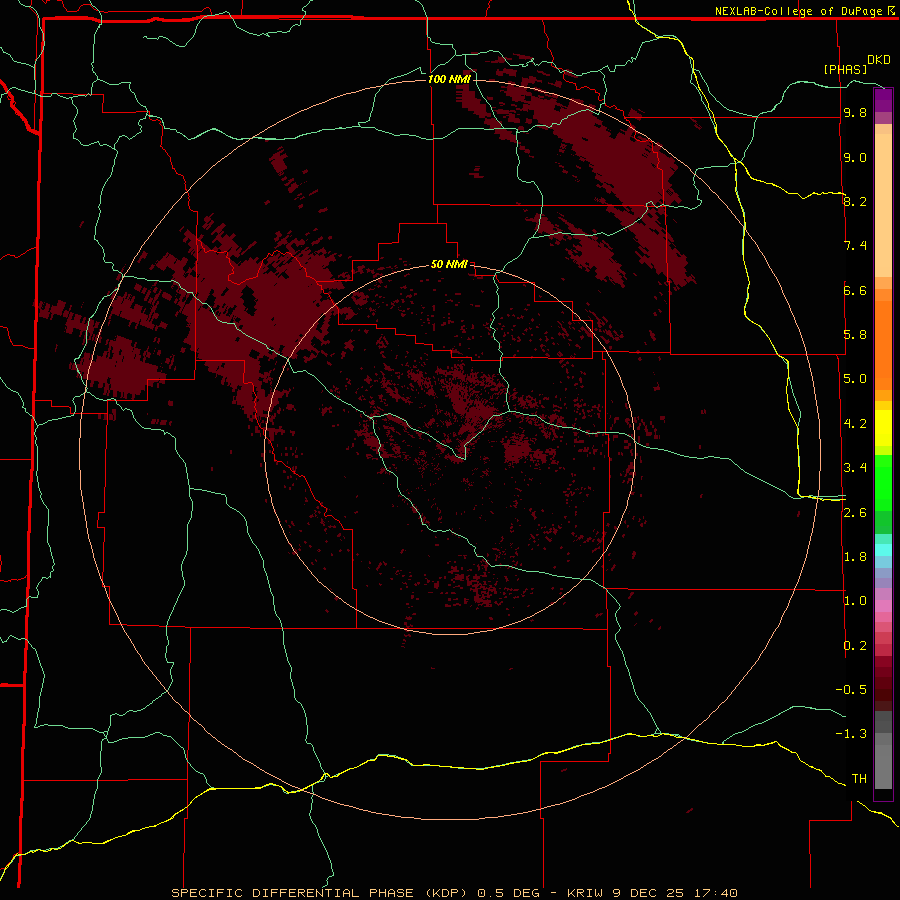Click the [PHAS] label above the color scale
Viewport: 900px width, 900px height.
(x=845, y=69)
